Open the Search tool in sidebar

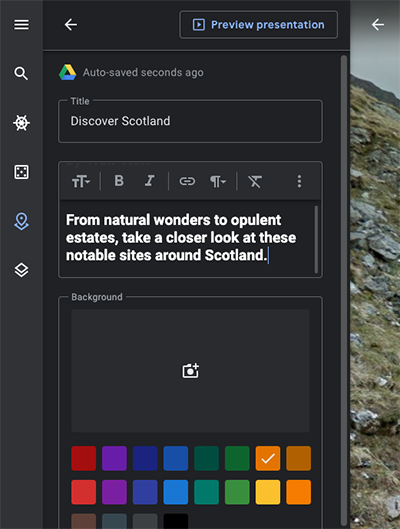pyautogui.click(x=21, y=73)
